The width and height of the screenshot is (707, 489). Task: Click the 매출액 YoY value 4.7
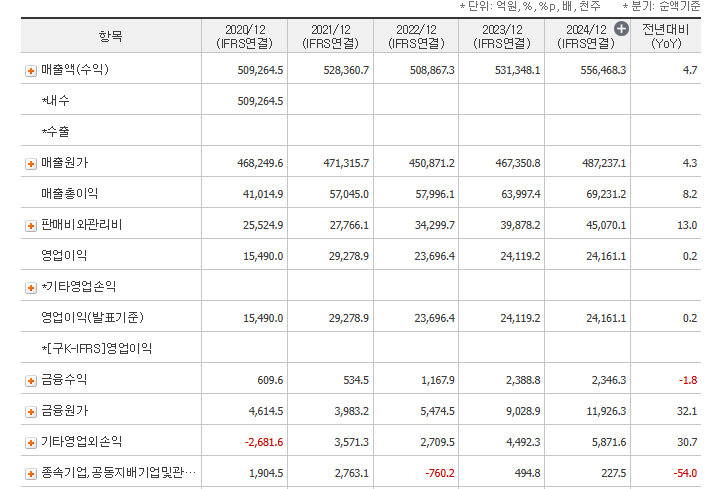(690, 71)
